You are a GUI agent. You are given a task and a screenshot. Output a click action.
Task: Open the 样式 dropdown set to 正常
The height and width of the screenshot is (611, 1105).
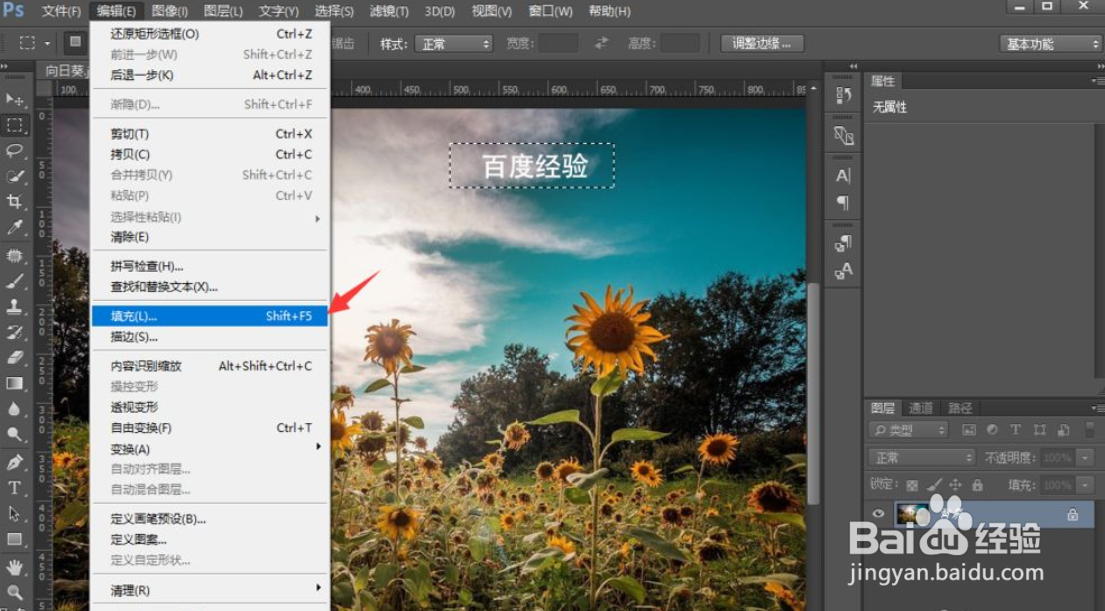click(453, 44)
